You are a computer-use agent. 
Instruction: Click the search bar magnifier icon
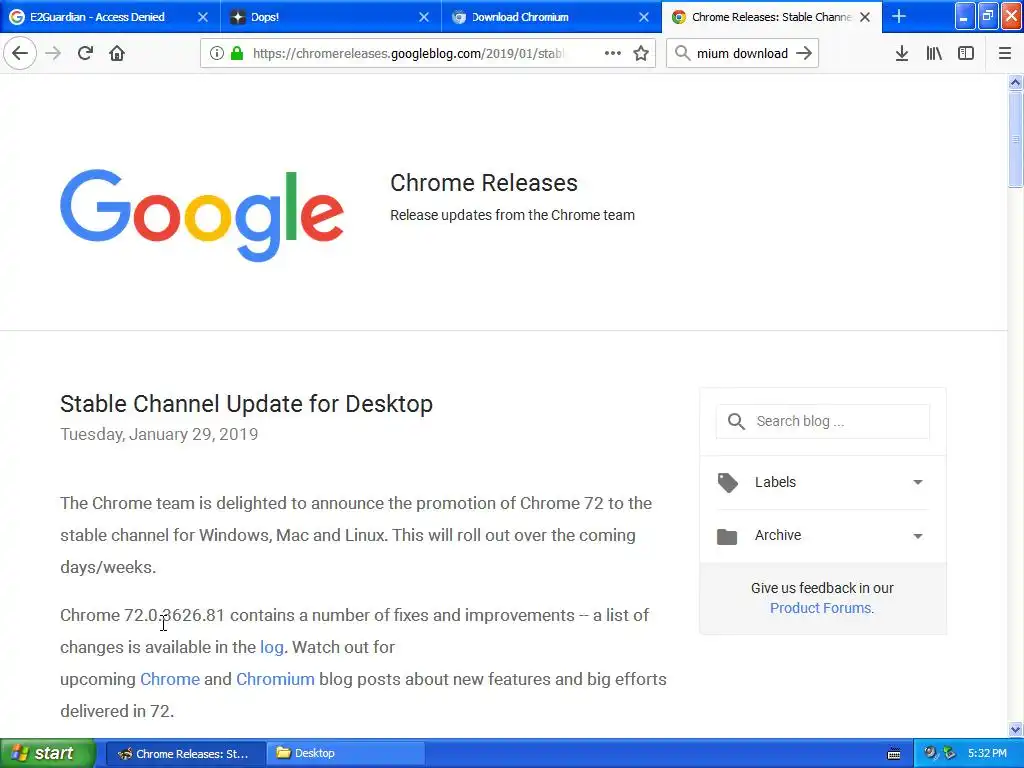tap(682, 53)
